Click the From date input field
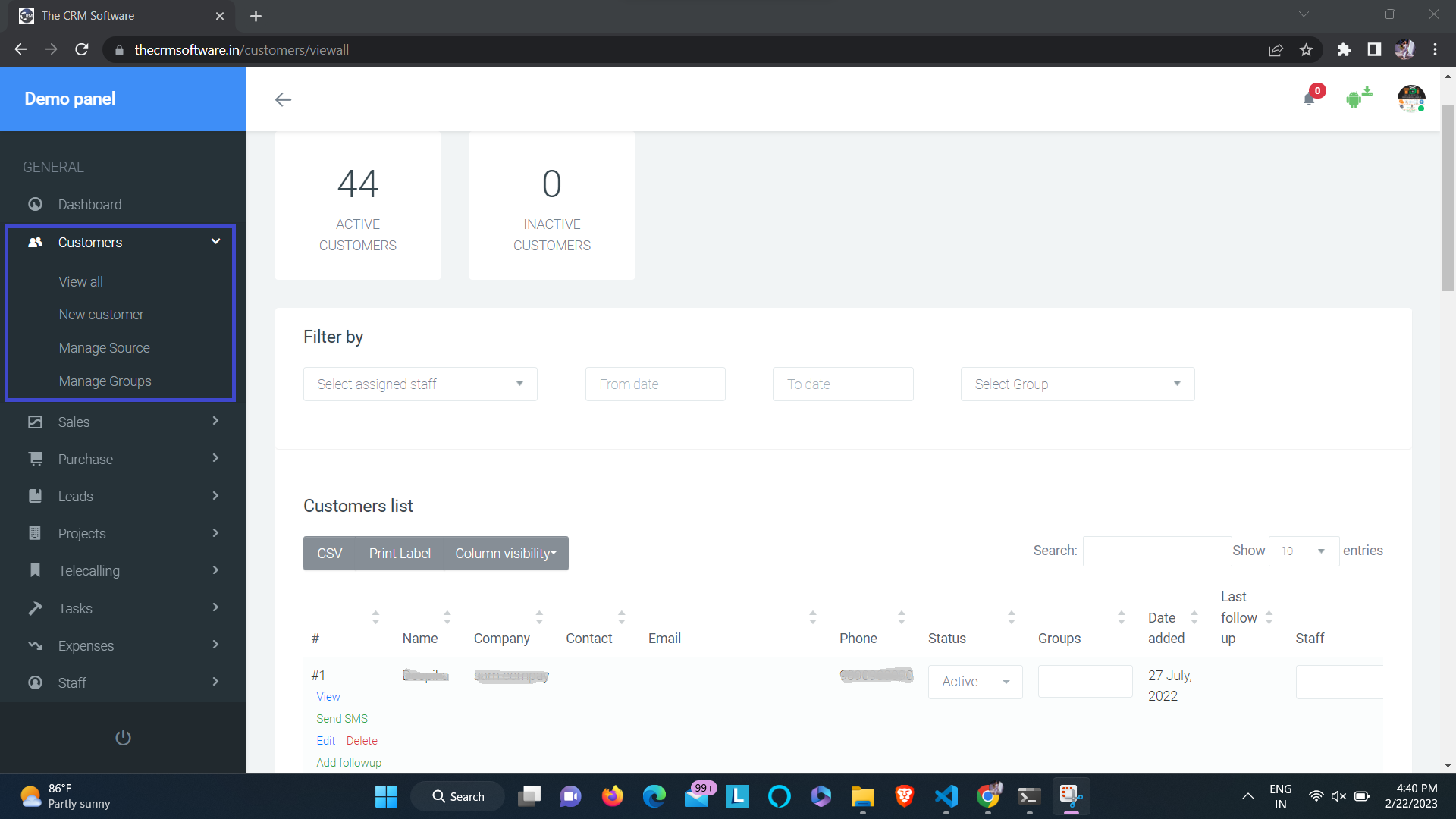This screenshot has height=819, width=1456. (654, 384)
